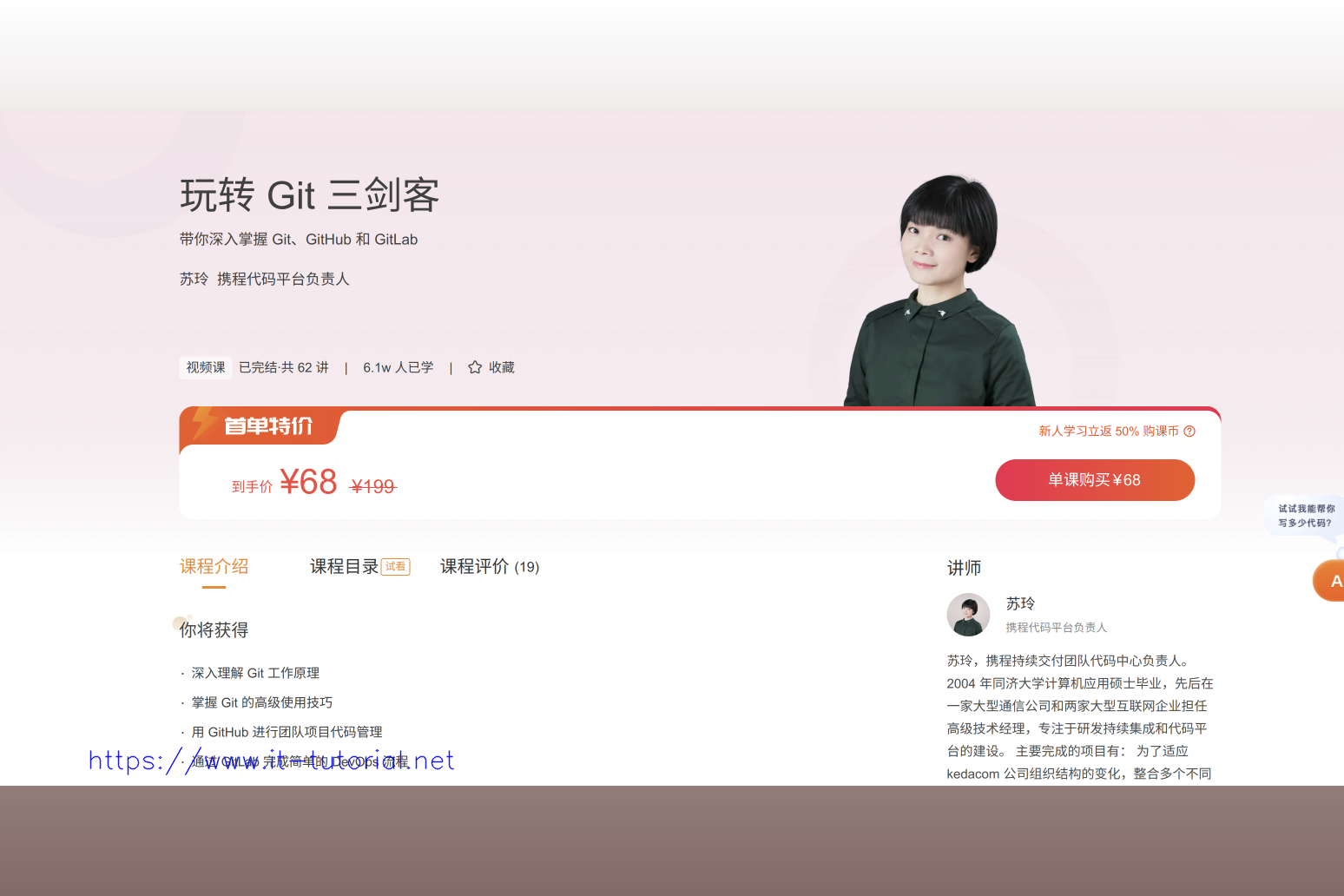
Task: Click the instructor name 苏玲 in sidebar
Action: pyautogui.click(x=1020, y=603)
